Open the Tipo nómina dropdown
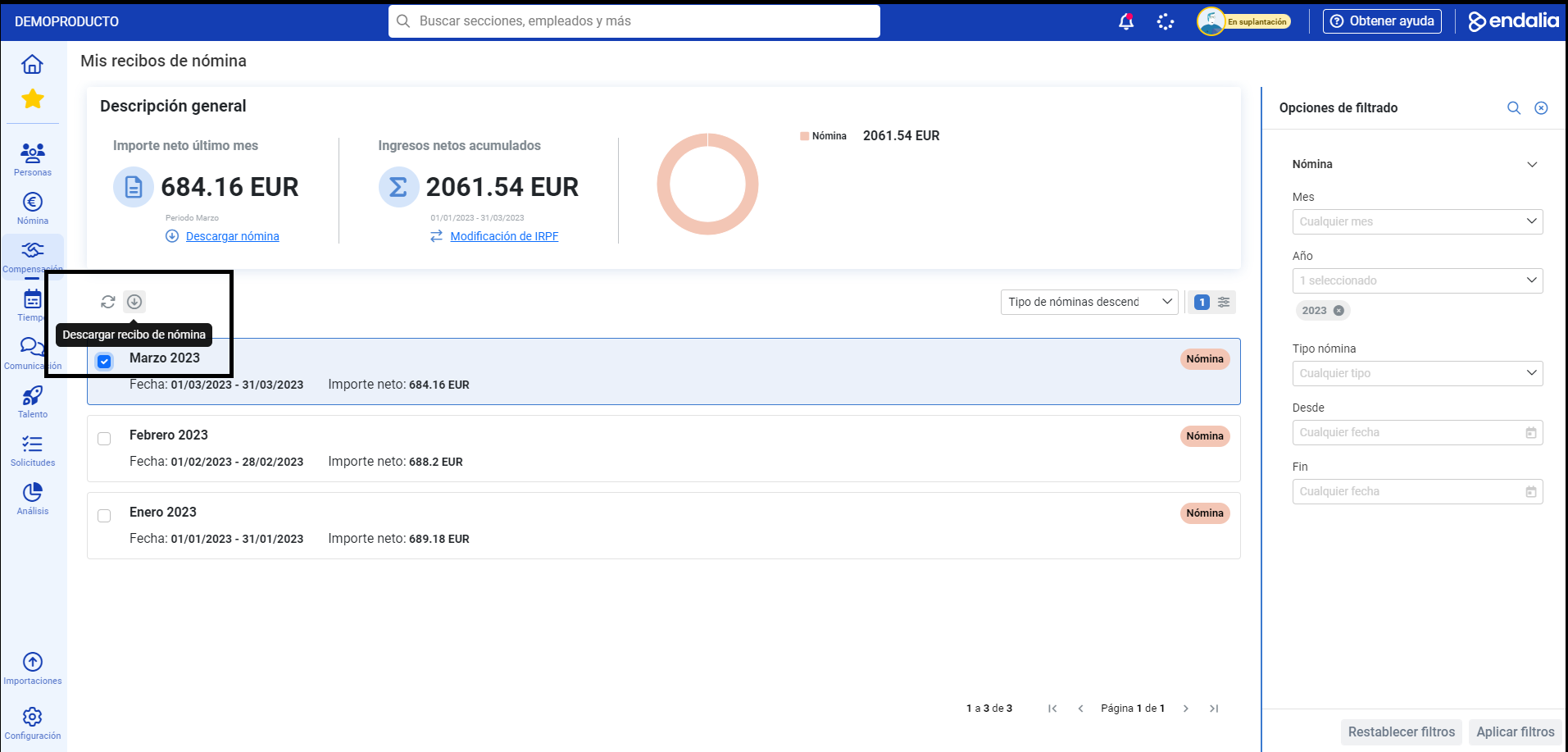The width and height of the screenshot is (1568, 752). [x=1417, y=373]
